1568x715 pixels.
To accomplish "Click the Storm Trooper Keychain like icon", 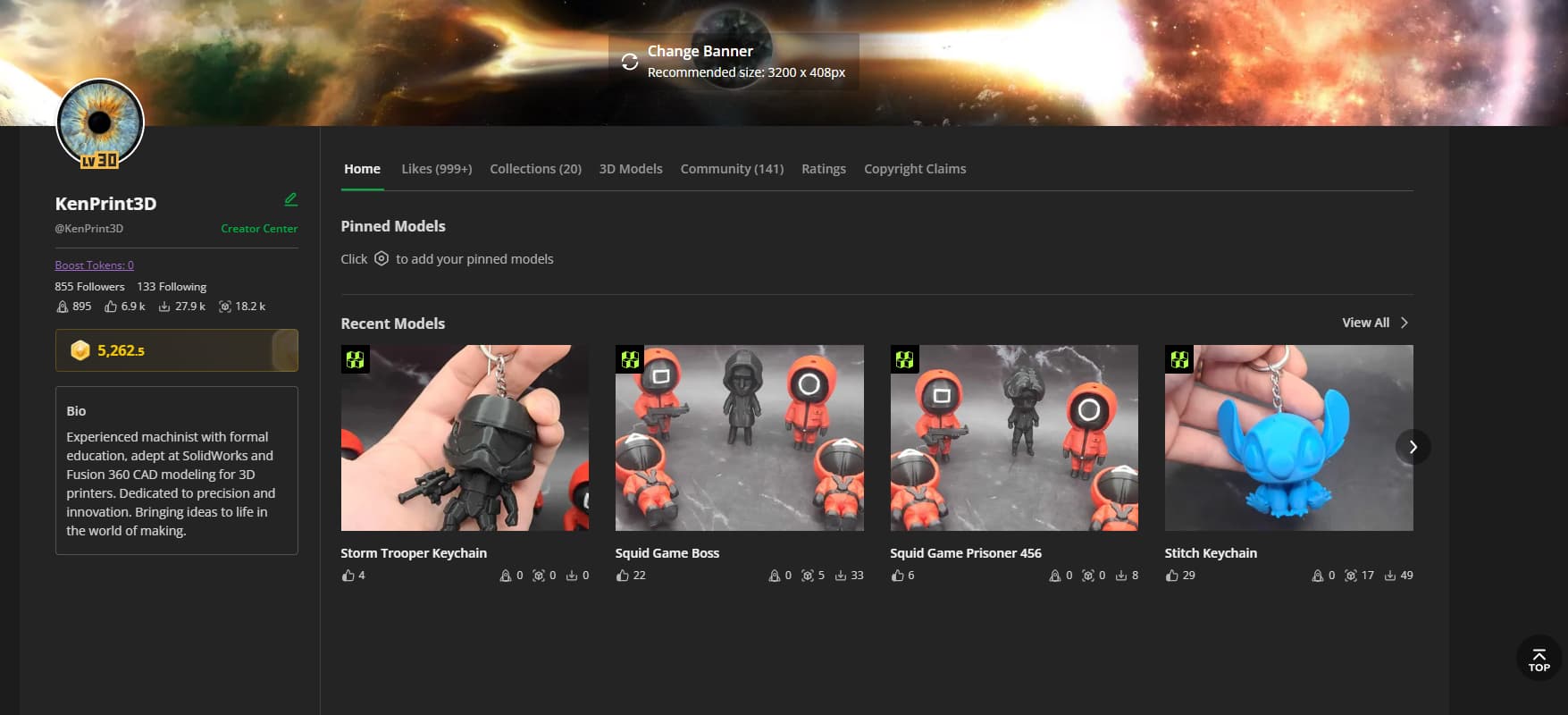I will point(348,576).
